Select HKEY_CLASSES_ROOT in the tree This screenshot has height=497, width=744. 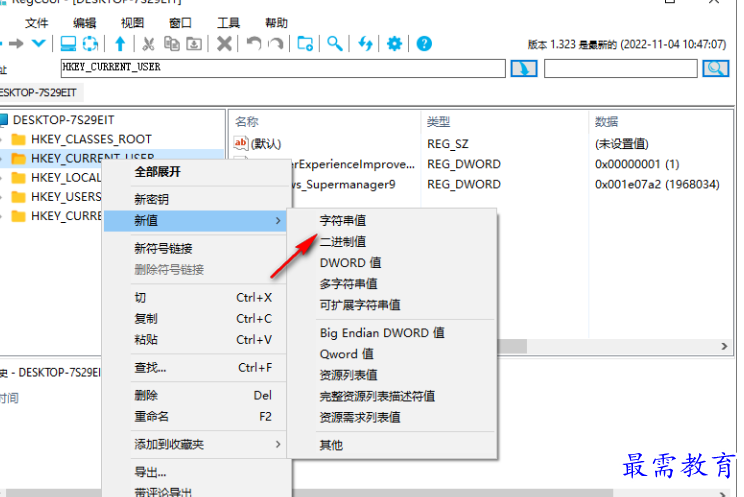pos(91,139)
